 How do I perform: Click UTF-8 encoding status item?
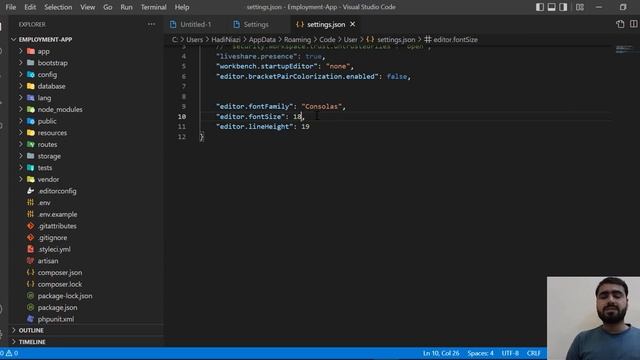point(510,353)
